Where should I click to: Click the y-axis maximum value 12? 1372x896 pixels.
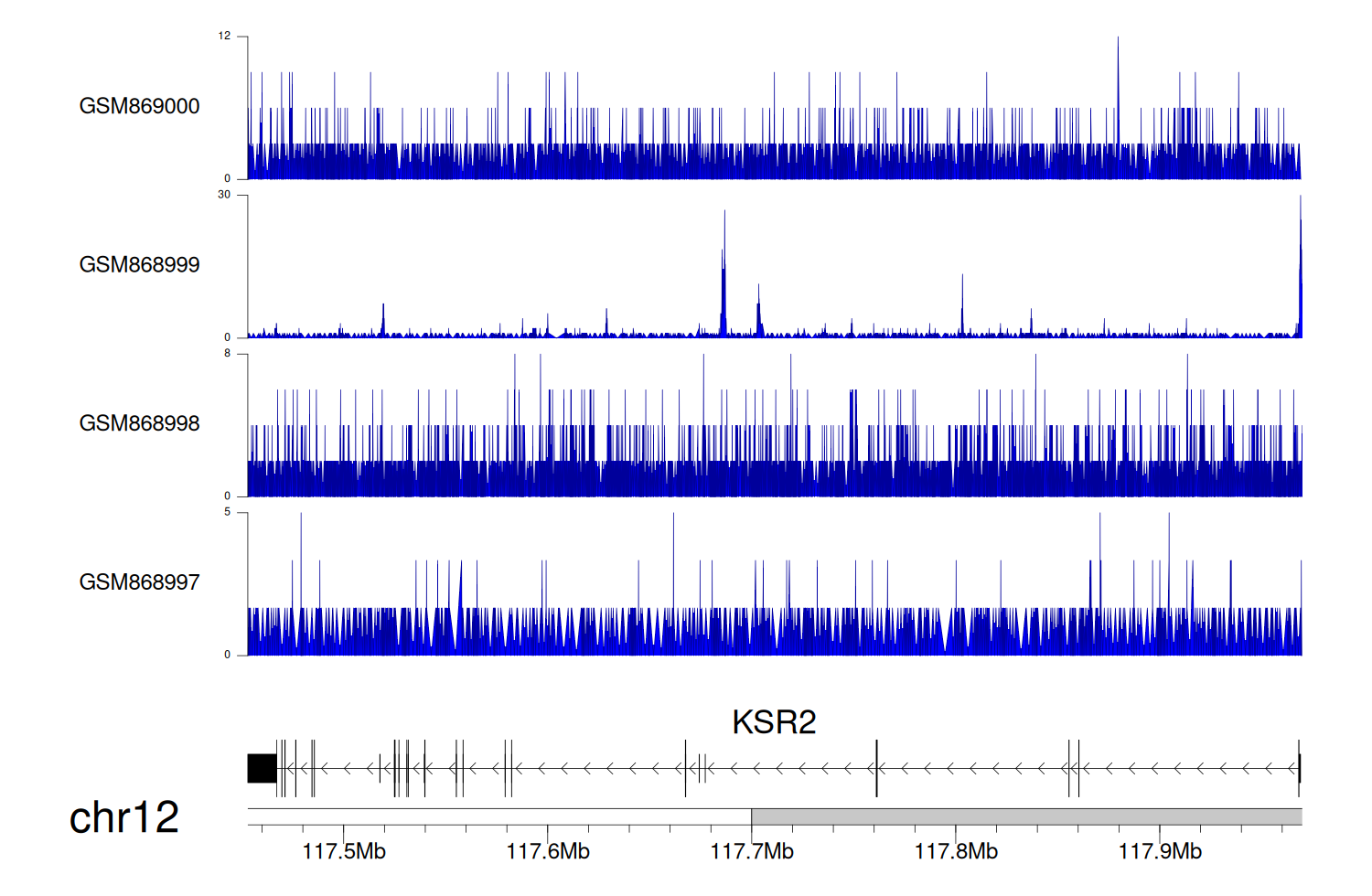coord(224,37)
